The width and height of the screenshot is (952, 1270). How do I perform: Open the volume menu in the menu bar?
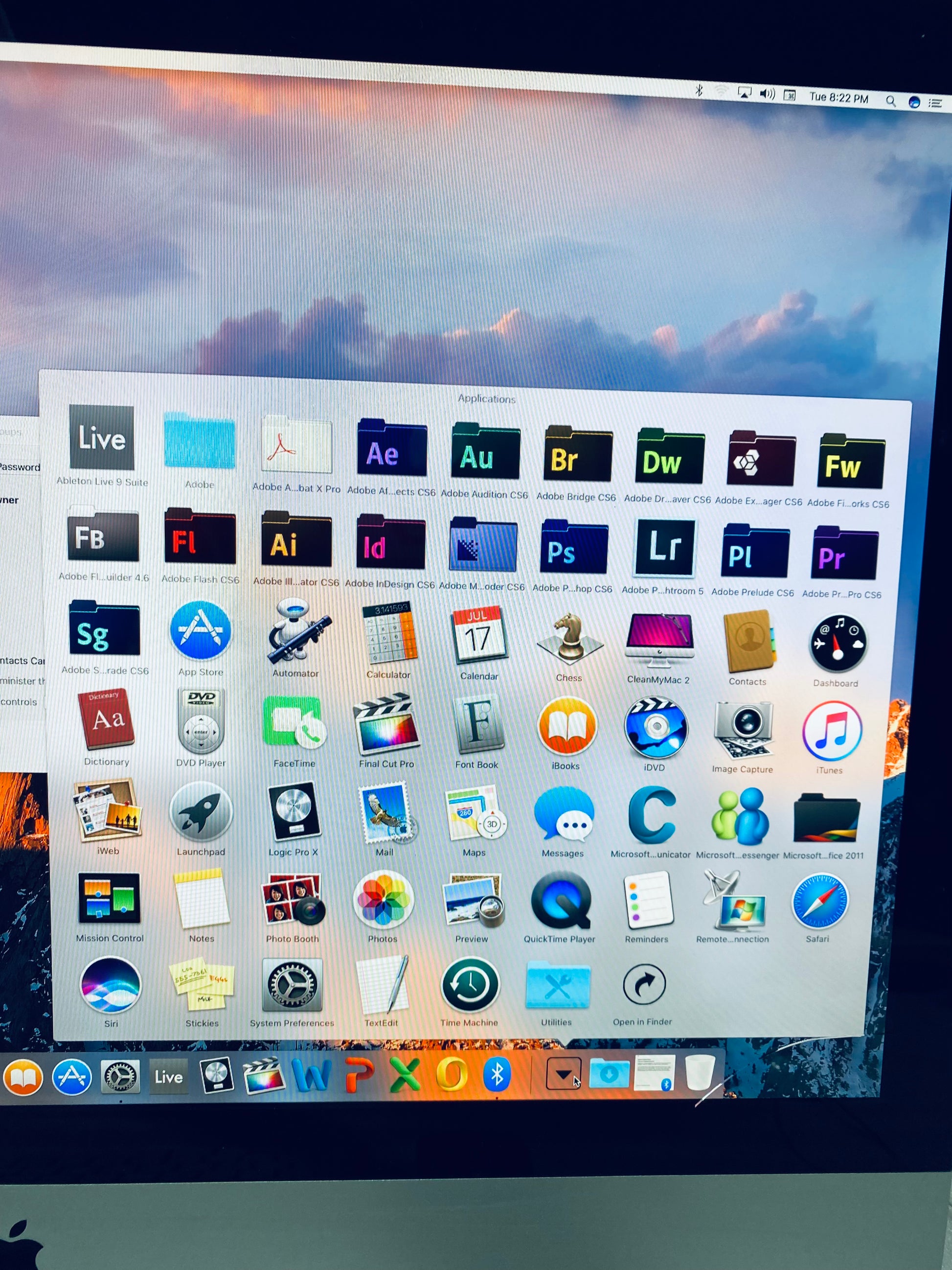point(767,93)
